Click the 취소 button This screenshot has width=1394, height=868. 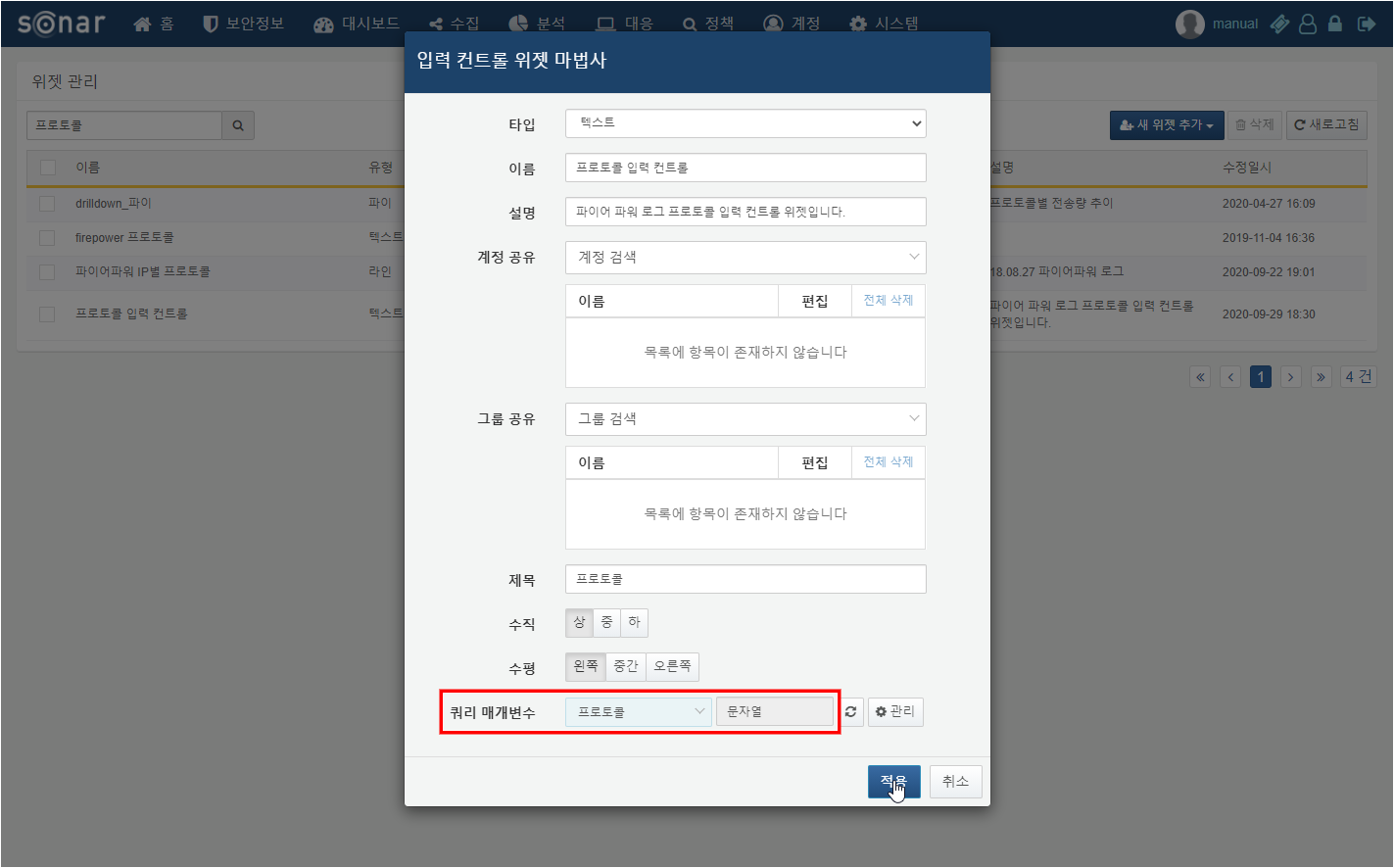pyautogui.click(x=955, y=782)
